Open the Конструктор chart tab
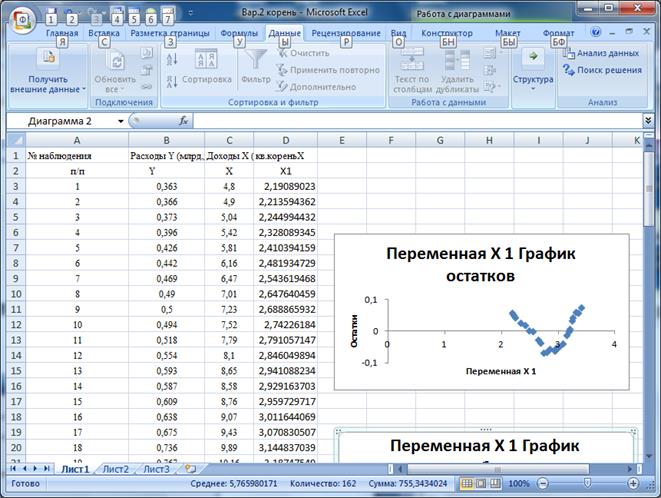 pos(447,33)
